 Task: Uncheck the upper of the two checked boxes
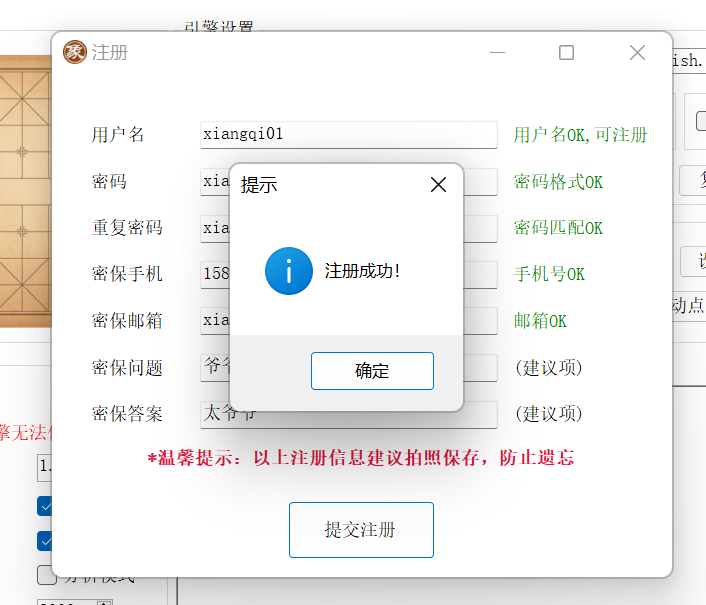pyautogui.click(x=45, y=506)
